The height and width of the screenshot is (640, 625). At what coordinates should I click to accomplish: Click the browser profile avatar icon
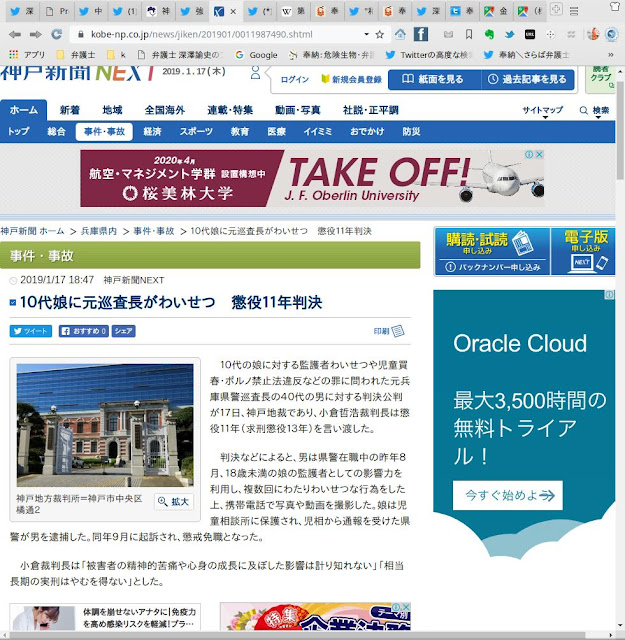point(593,35)
